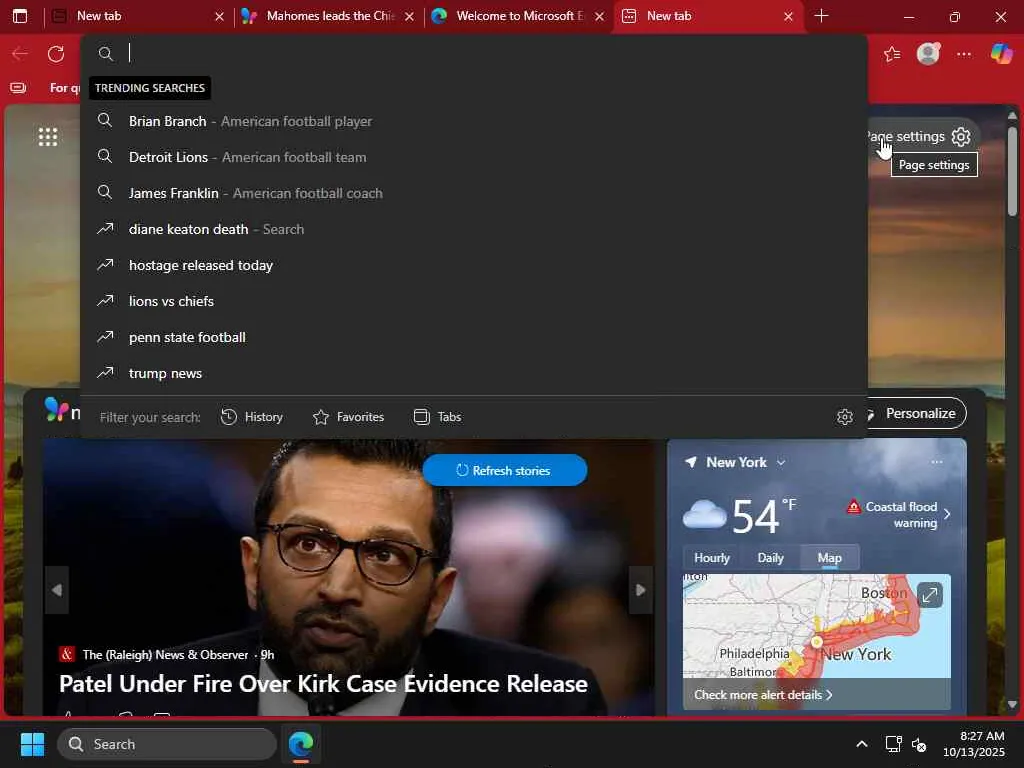Screen dimensions: 1024x768
Task: Choose James Franklin search suggestion
Action: (473, 193)
